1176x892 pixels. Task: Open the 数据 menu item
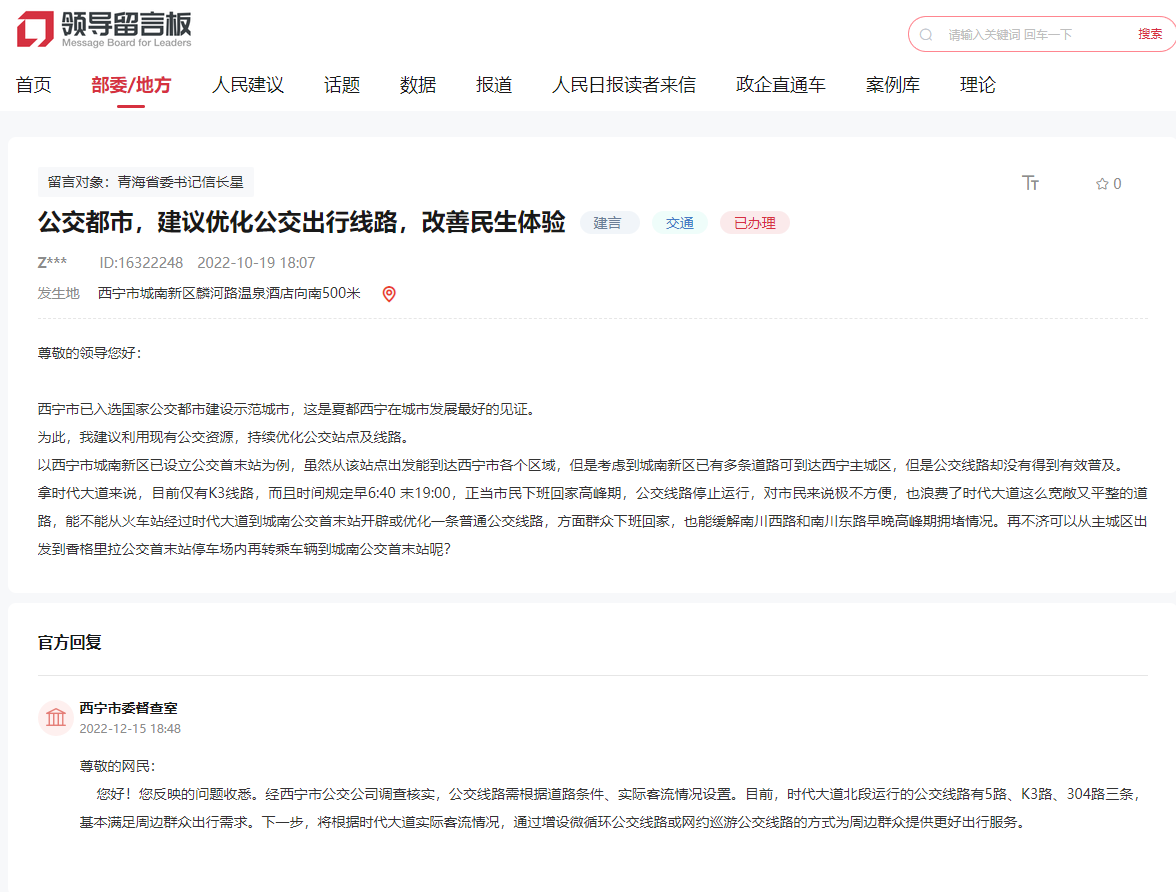[418, 85]
